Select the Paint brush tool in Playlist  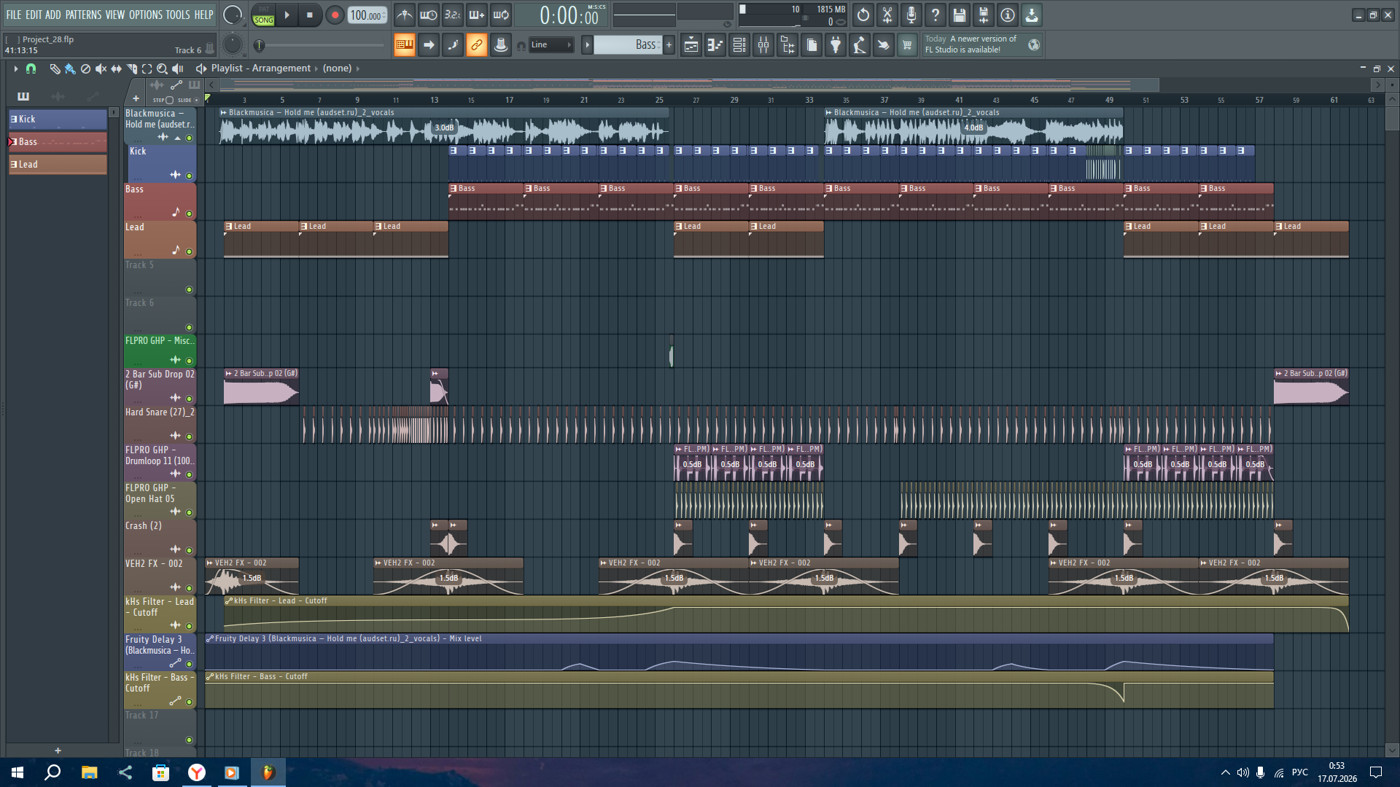click(x=70, y=69)
